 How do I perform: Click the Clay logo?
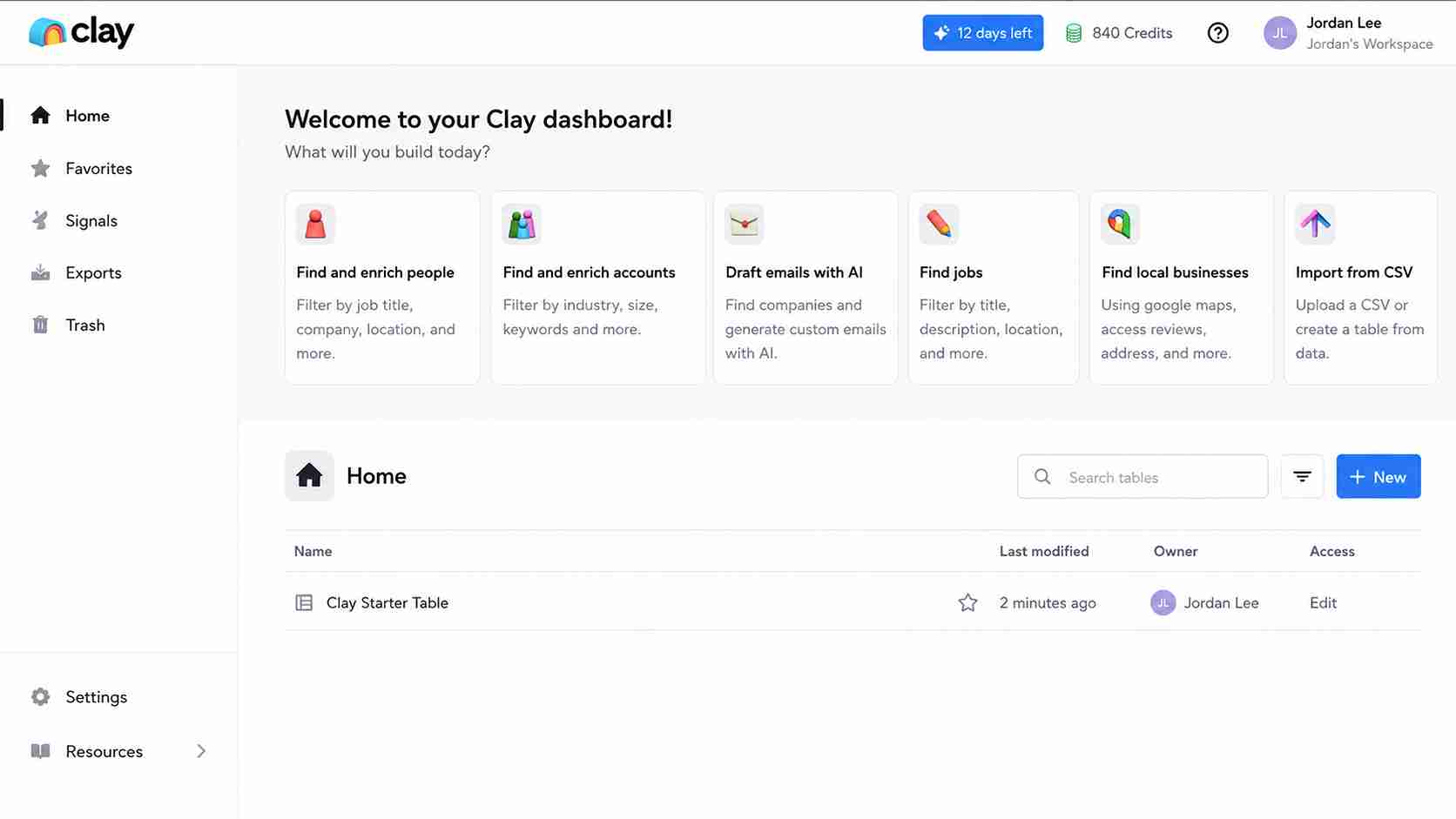click(82, 33)
